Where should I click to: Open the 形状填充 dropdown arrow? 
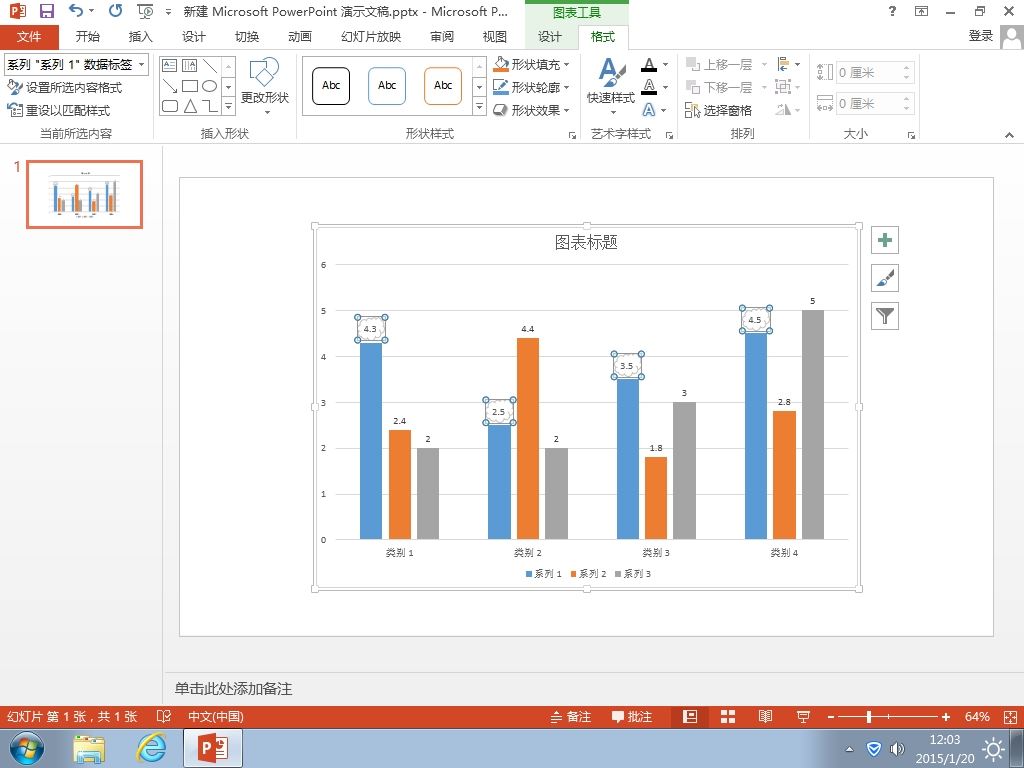566,65
